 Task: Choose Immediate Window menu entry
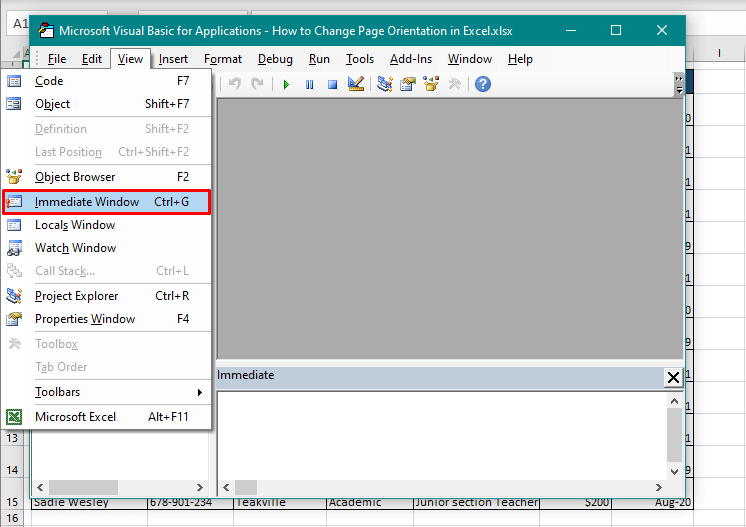[x=107, y=202]
